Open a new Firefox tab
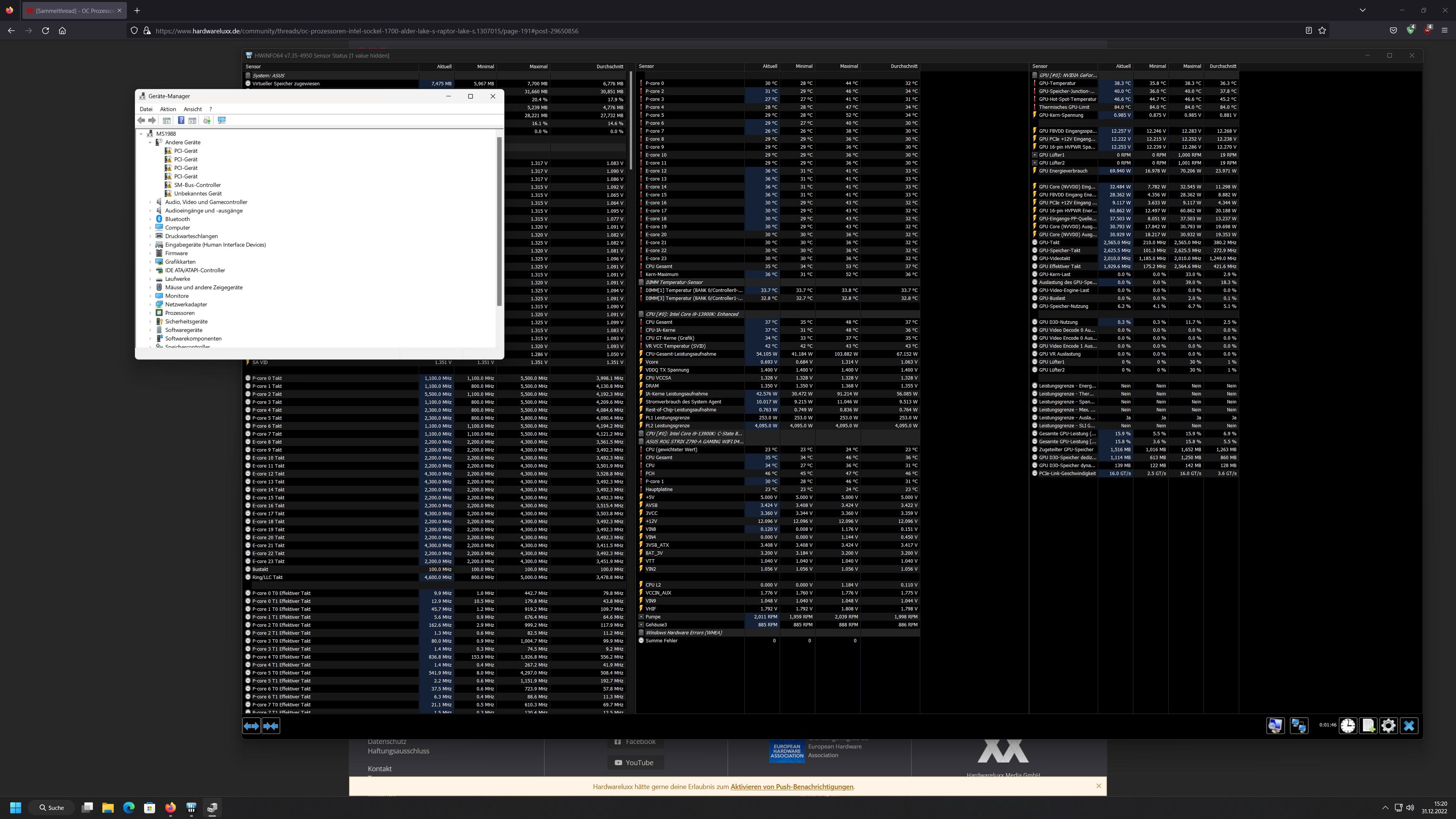 click(137, 11)
